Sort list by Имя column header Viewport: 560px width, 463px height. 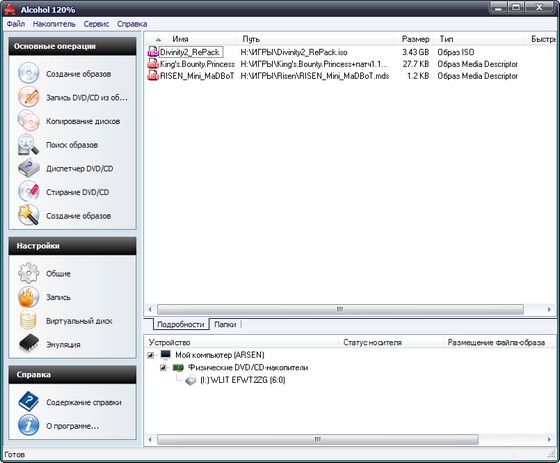pos(180,39)
